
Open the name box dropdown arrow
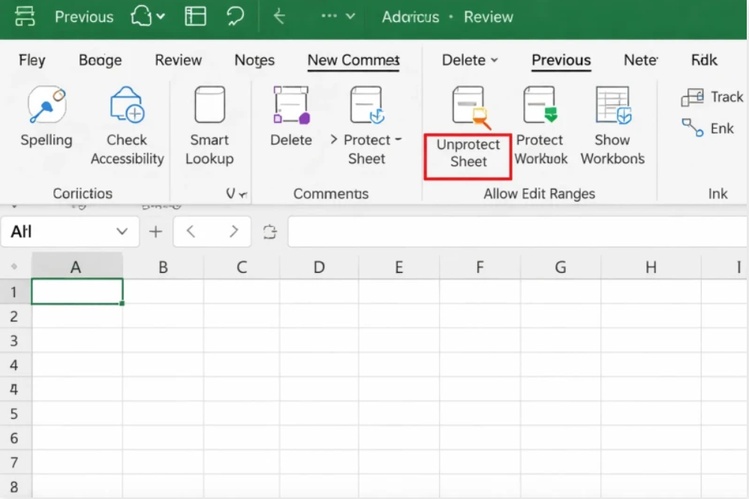pyautogui.click(x=122, y=232)
